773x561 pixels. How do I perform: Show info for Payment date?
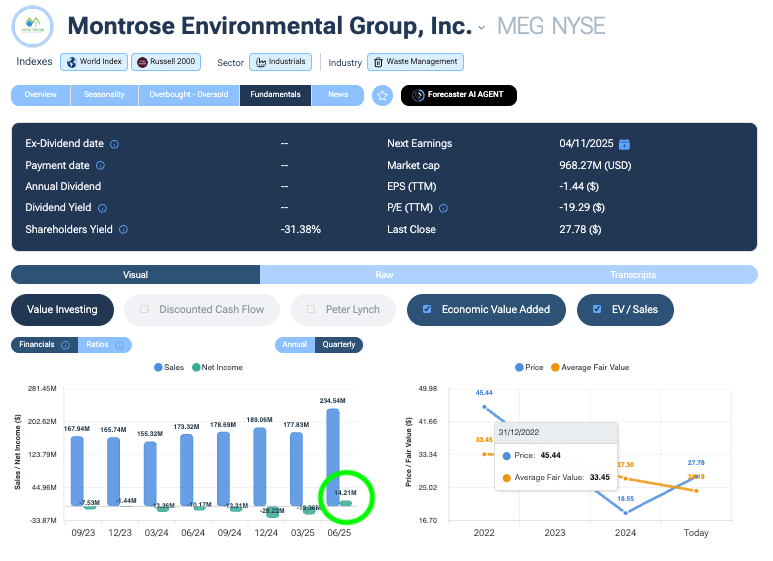pos(100,166)
